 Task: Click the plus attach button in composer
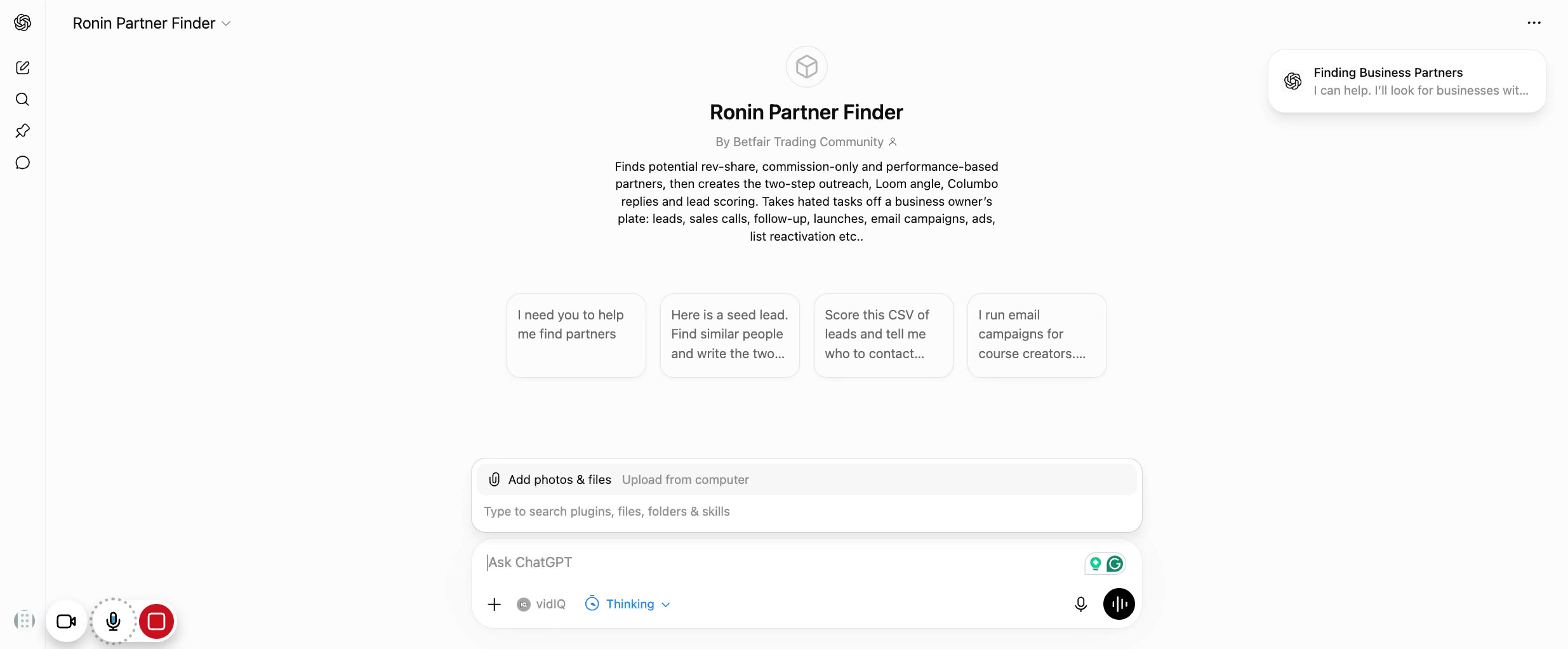pyautogui.click(x=494, y=604)
